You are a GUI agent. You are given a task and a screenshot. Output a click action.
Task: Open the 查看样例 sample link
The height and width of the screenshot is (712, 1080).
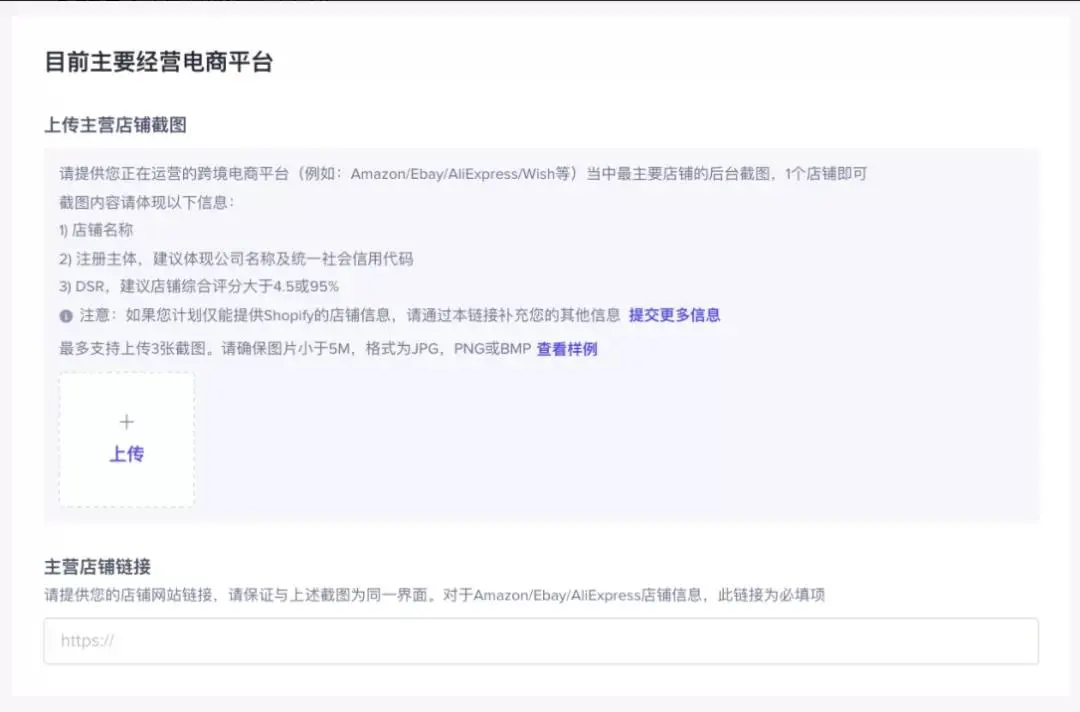tap(567, 349)
